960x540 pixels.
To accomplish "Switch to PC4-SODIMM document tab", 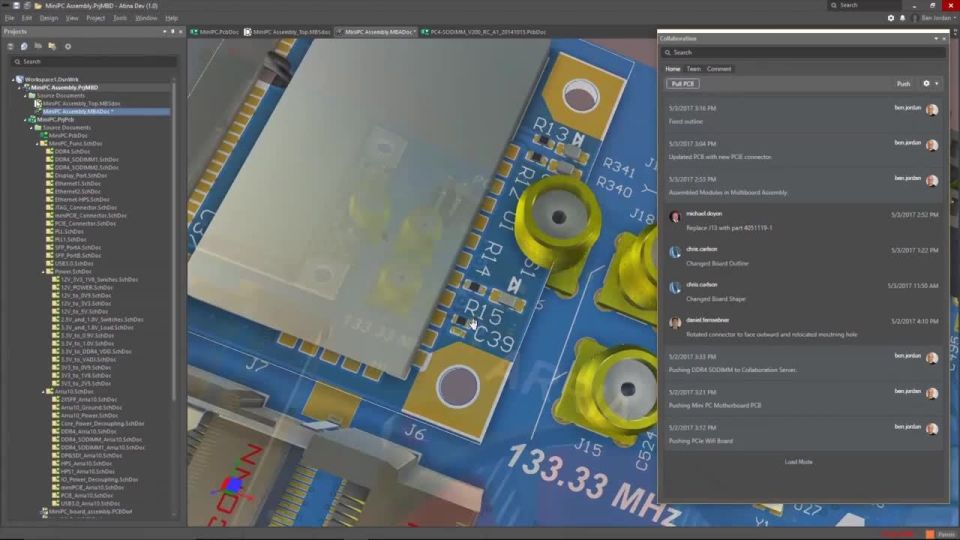I will (x=484, y=32).
